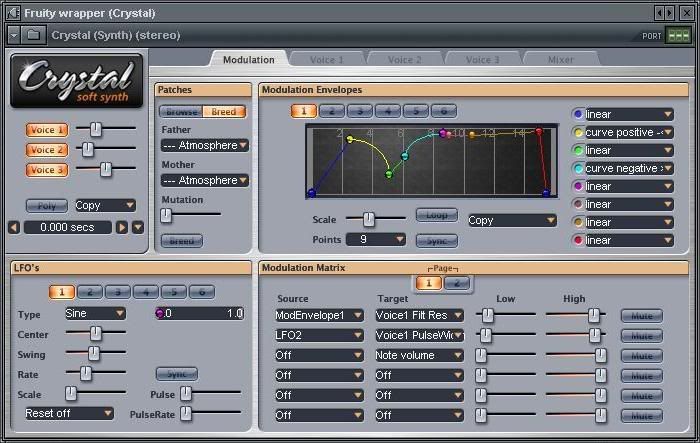Click the Fruity wrapper title bar icon
The height and width of the screenshot is (443, 700).
tap(13, 13)
